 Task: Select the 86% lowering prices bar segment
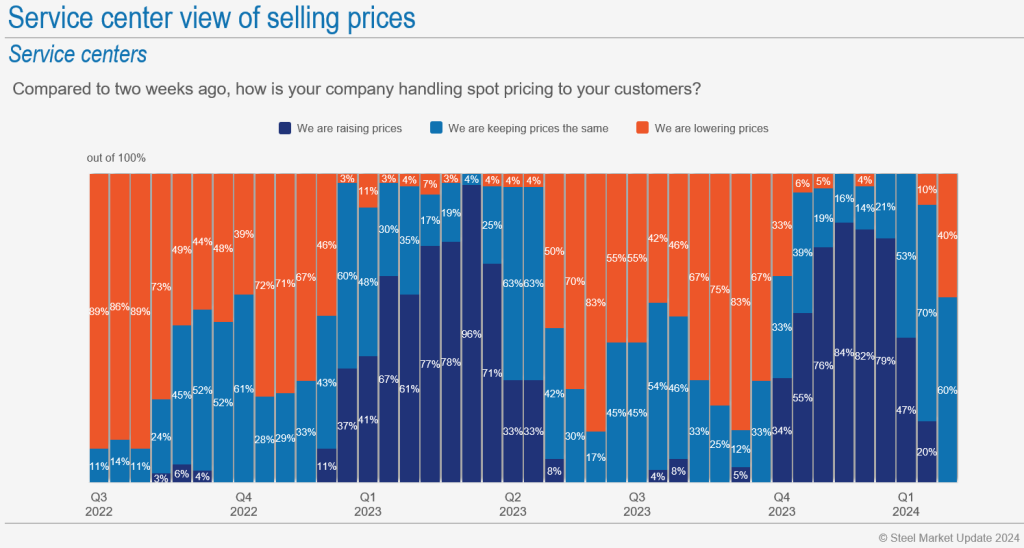[120, 306]
